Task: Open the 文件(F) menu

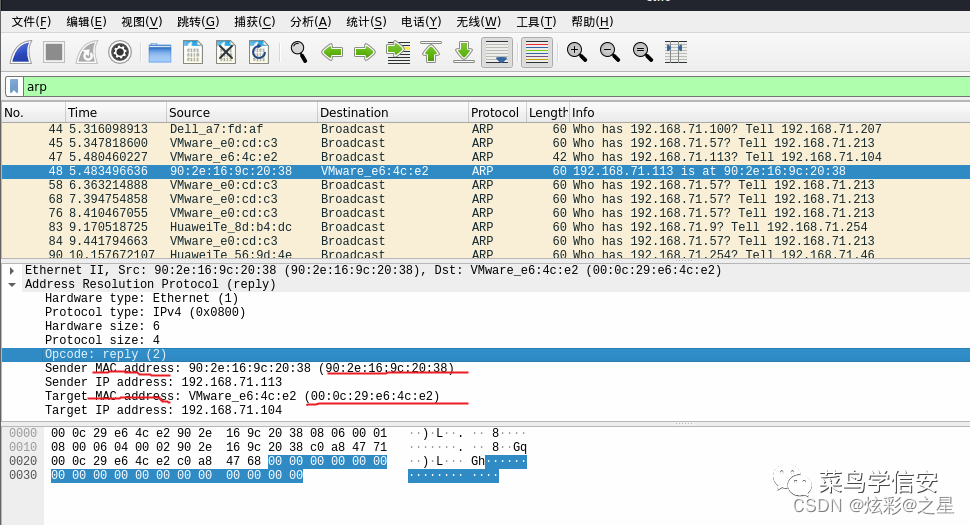Action: tap(31, 22)
